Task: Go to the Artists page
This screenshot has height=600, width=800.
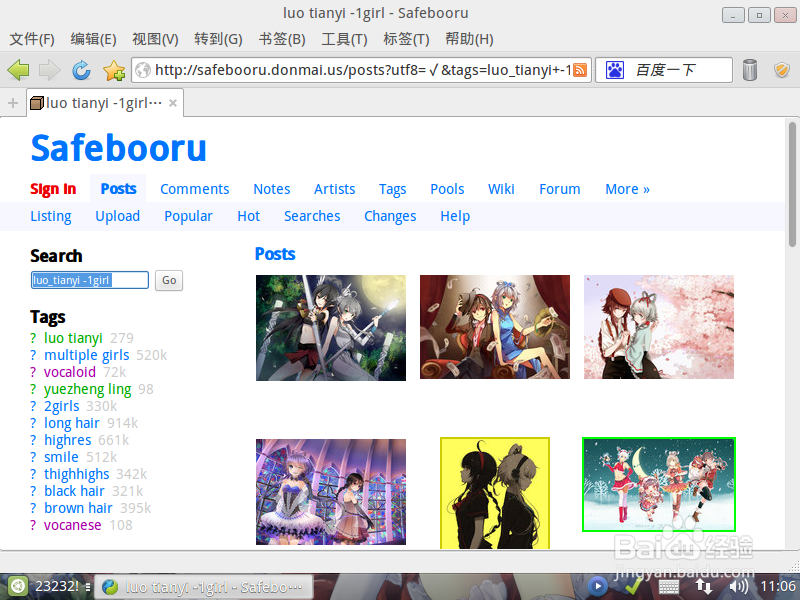Action: coord(334,189)
